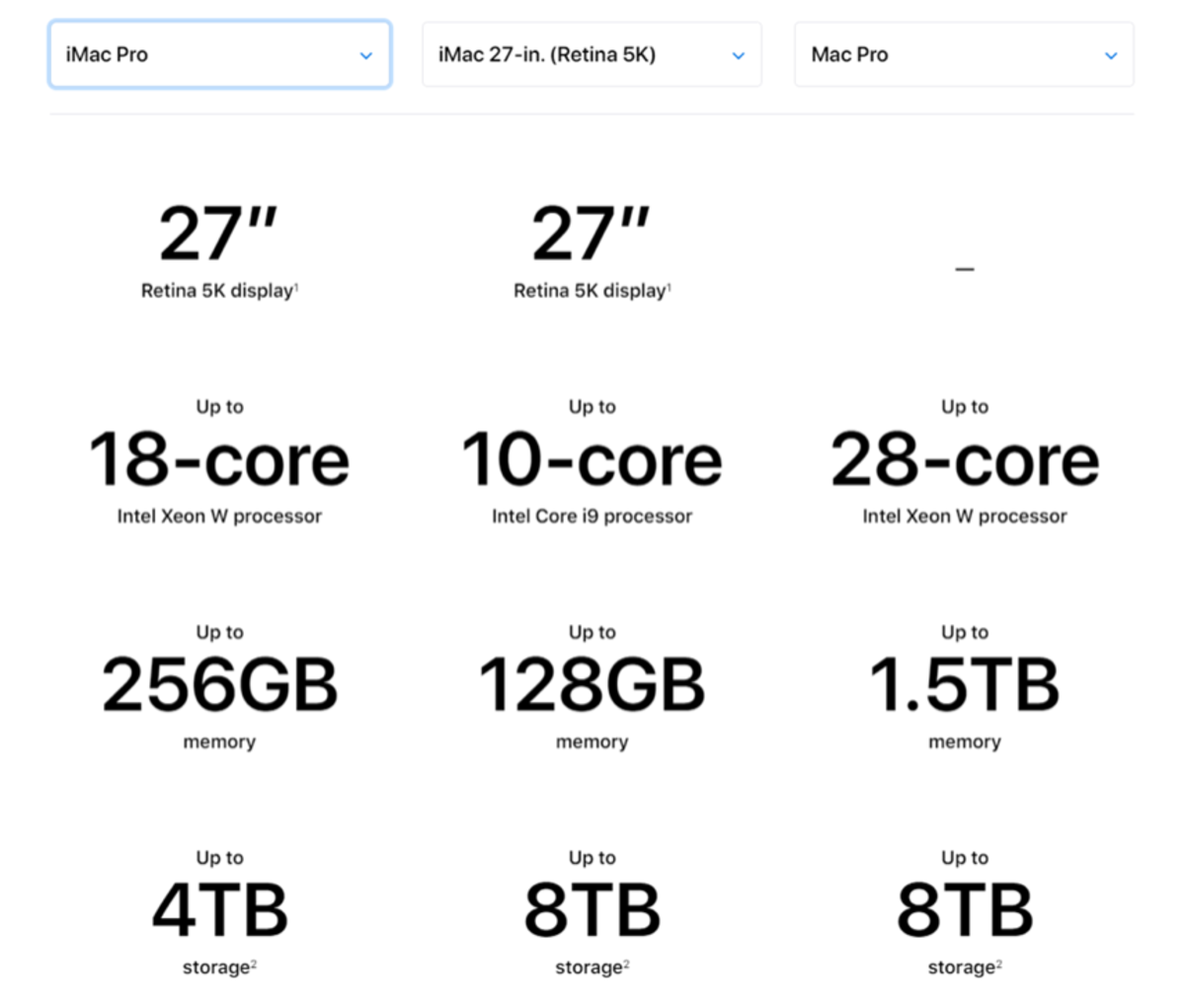Click the 4TB storage value
This screenshot has width=1185, height=1008.
(x=219, y=910)
